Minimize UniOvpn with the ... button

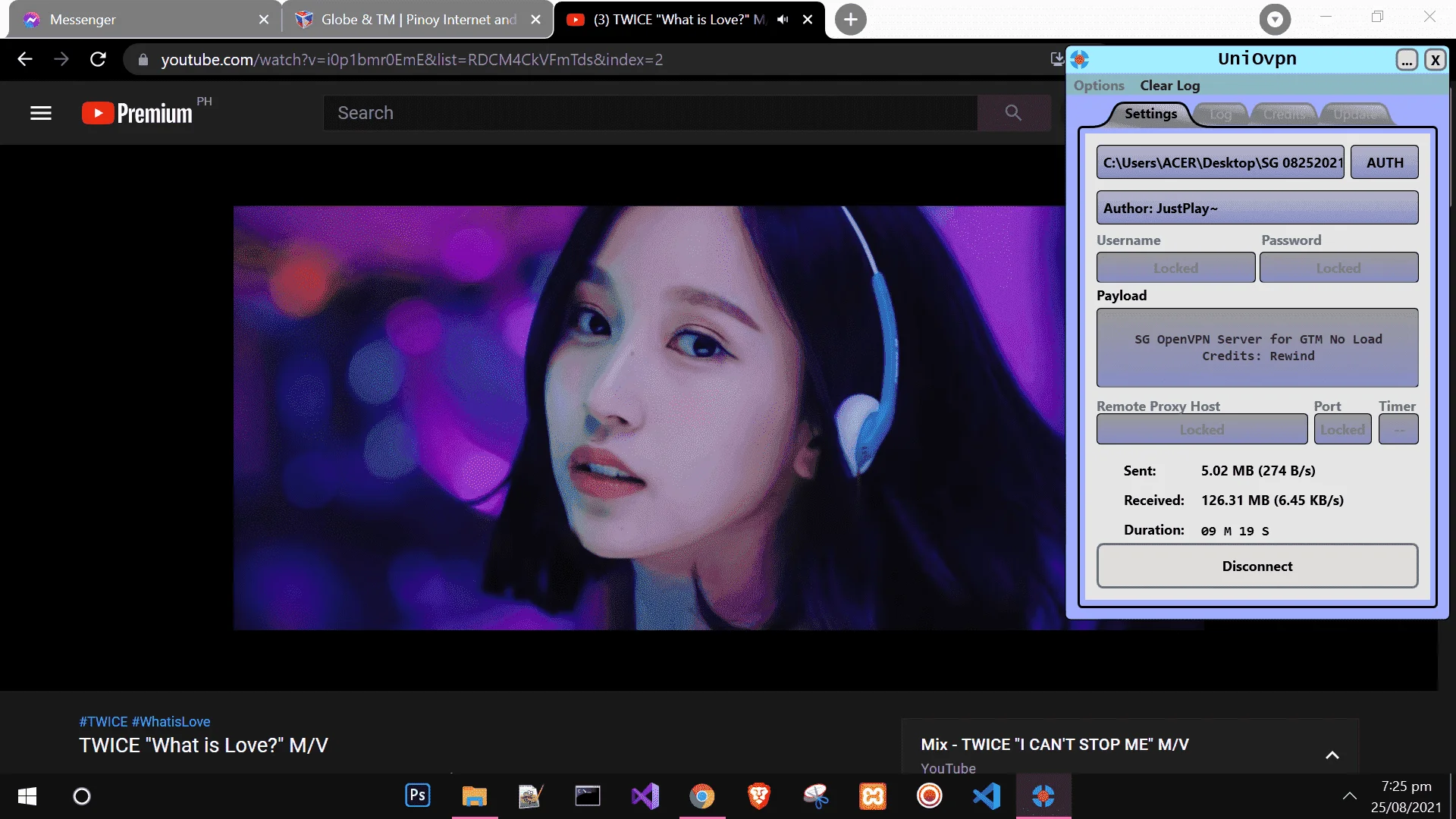[1407, 60]
